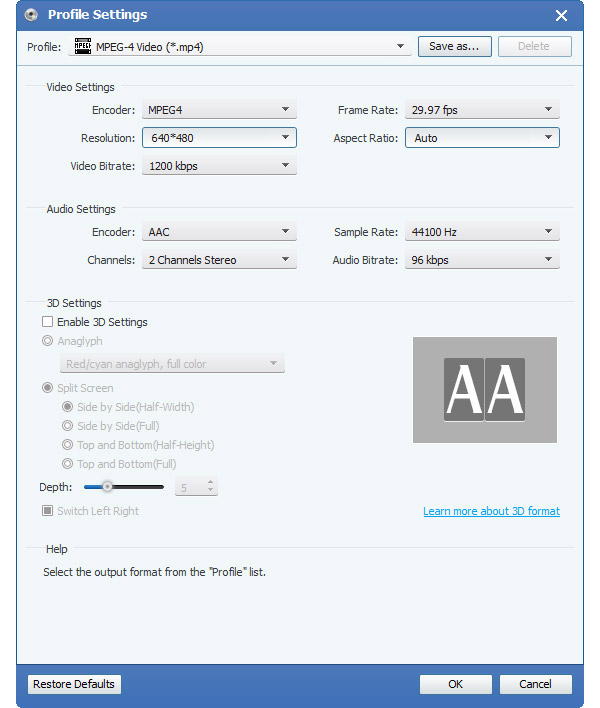This screenshot has width=600, height=708.
Task: Open the Frame Rate dropdown
Action: (482, 110)
